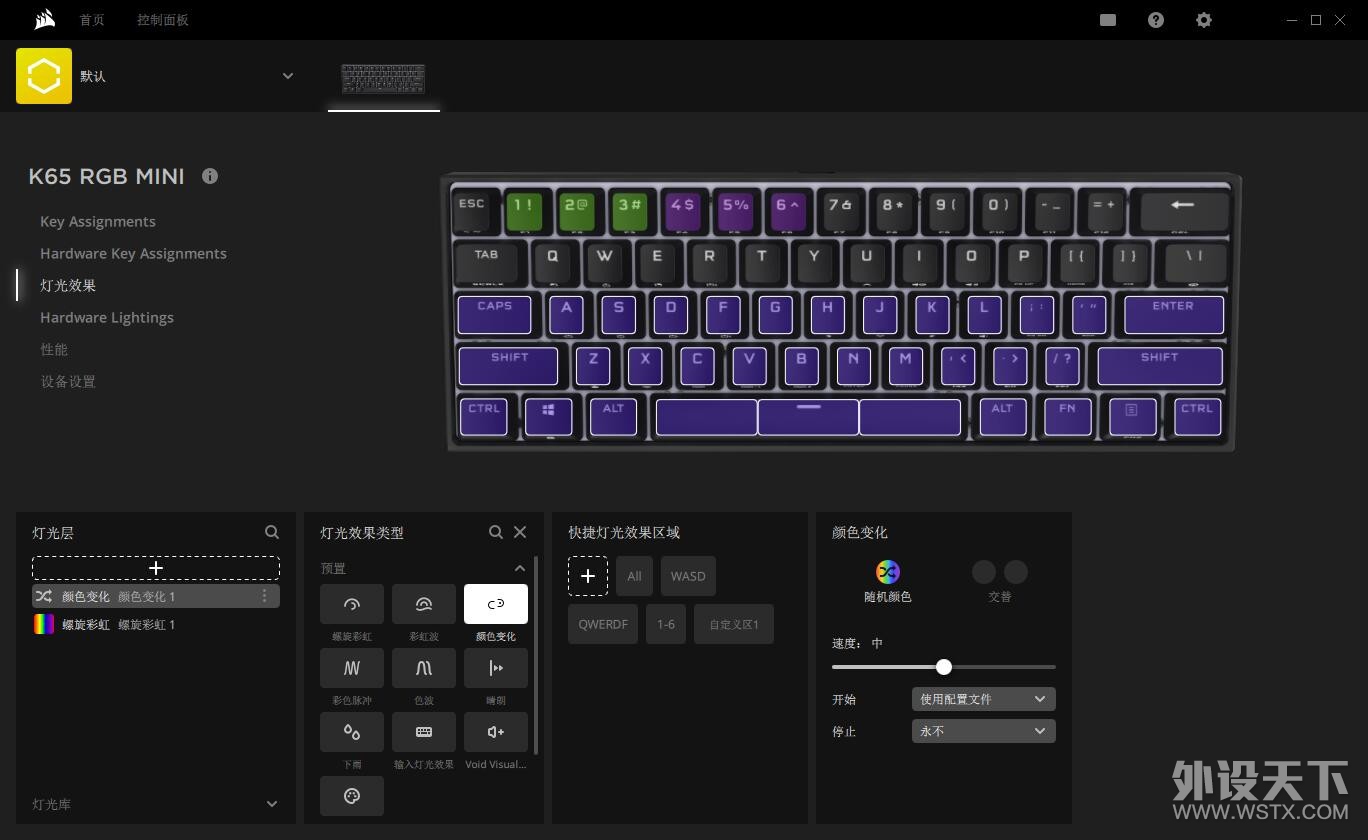1368x840 pixels.
Task: Open Hardware Key Assignments section
Action: [x=133, y=253]
